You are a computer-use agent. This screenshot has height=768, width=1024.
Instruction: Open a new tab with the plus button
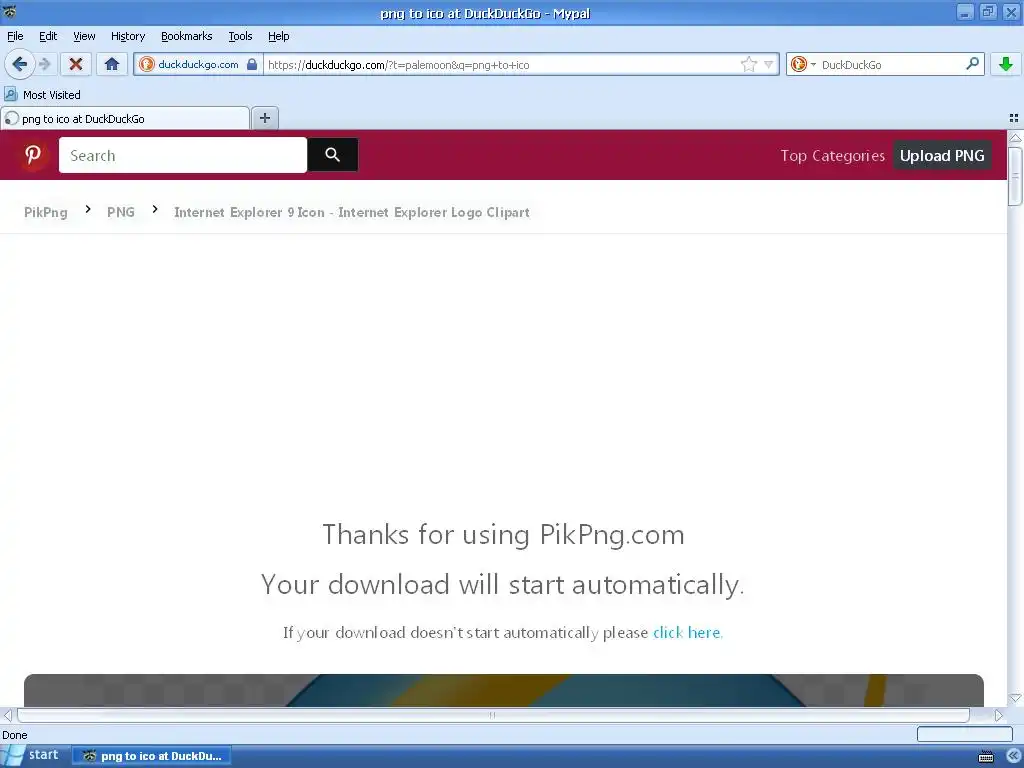[264, 118]
